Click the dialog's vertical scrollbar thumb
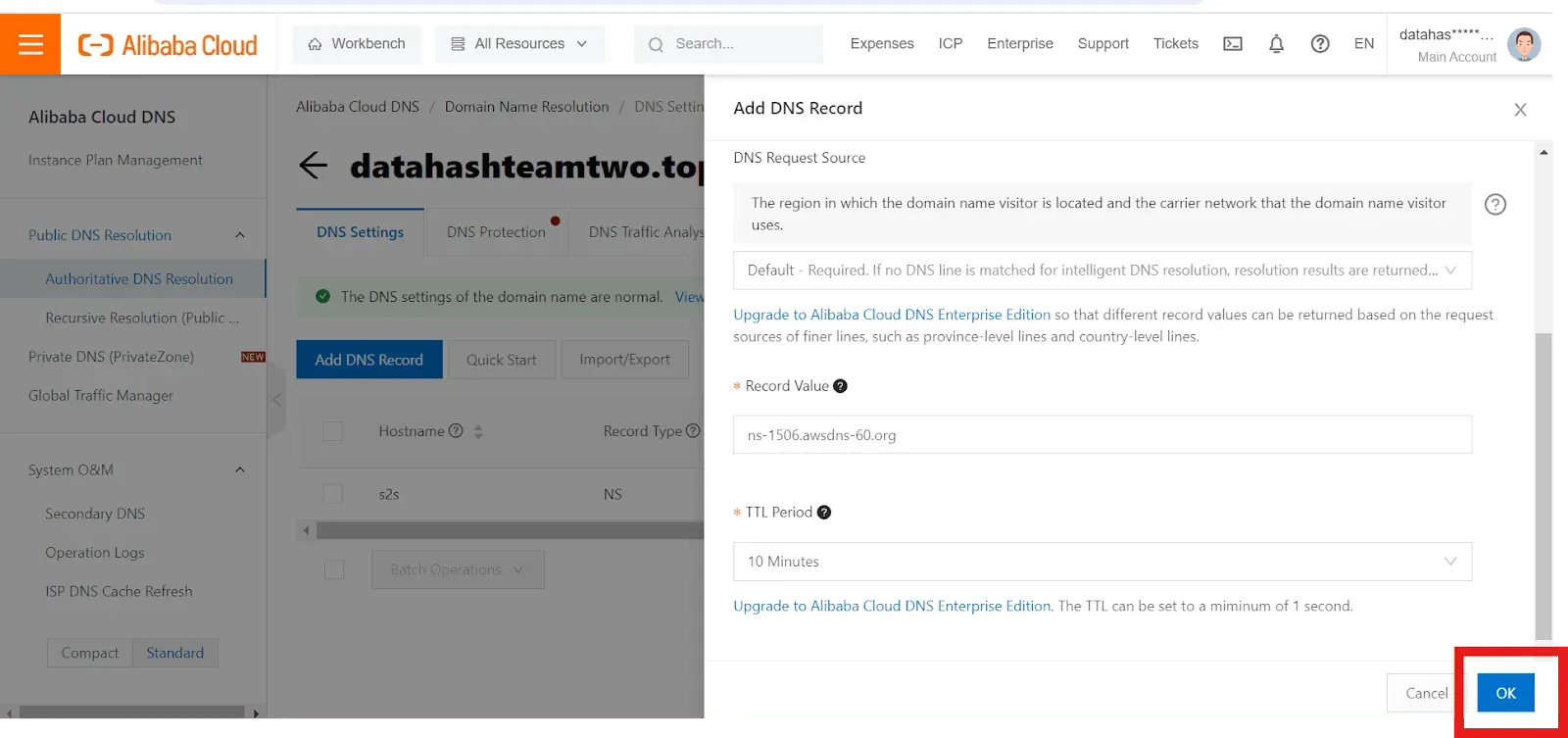The height and width of the screenshot is (738, 1568). pyautogui.click(x=1543, y=487)
